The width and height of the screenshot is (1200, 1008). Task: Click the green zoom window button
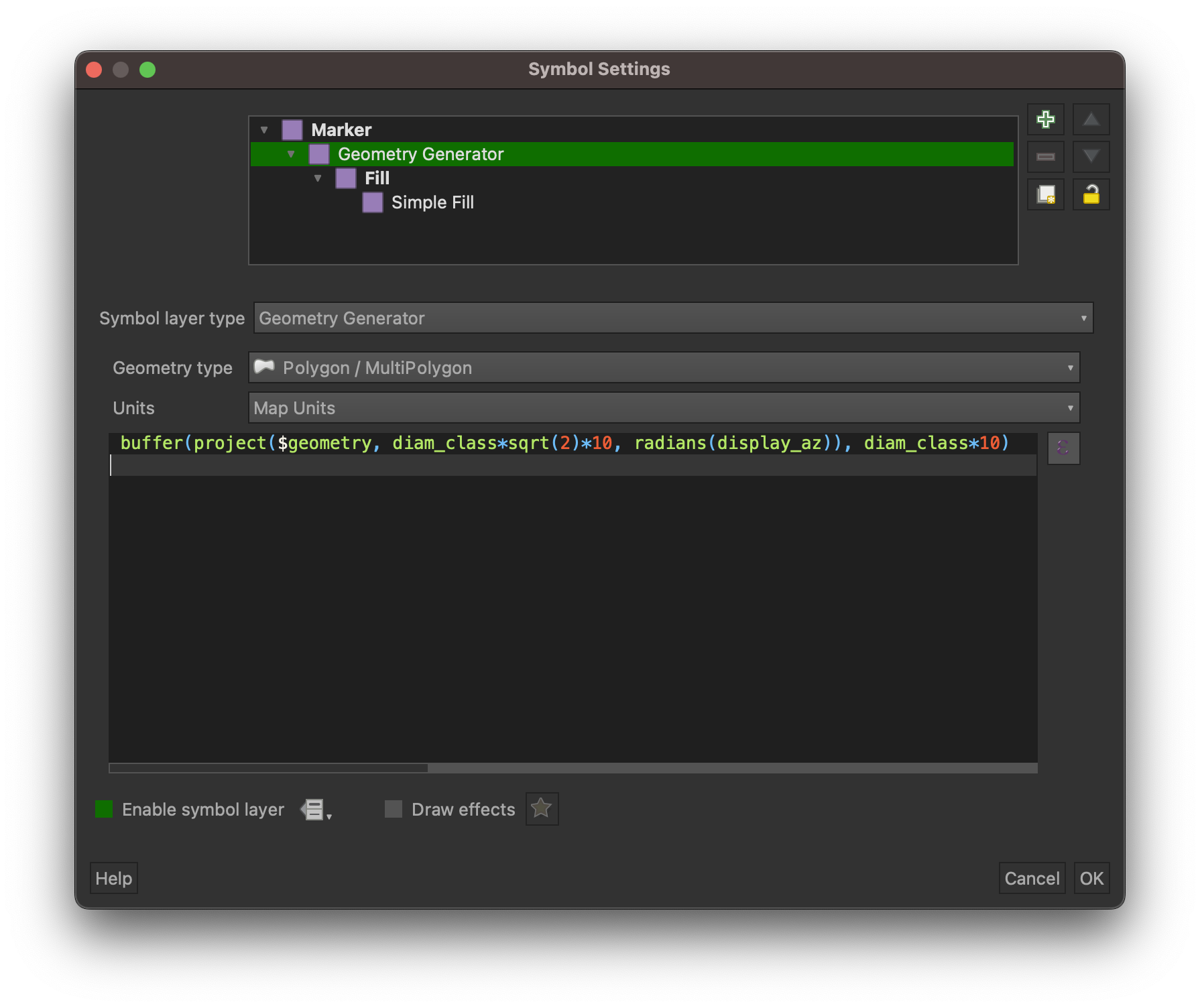(147, 70)
